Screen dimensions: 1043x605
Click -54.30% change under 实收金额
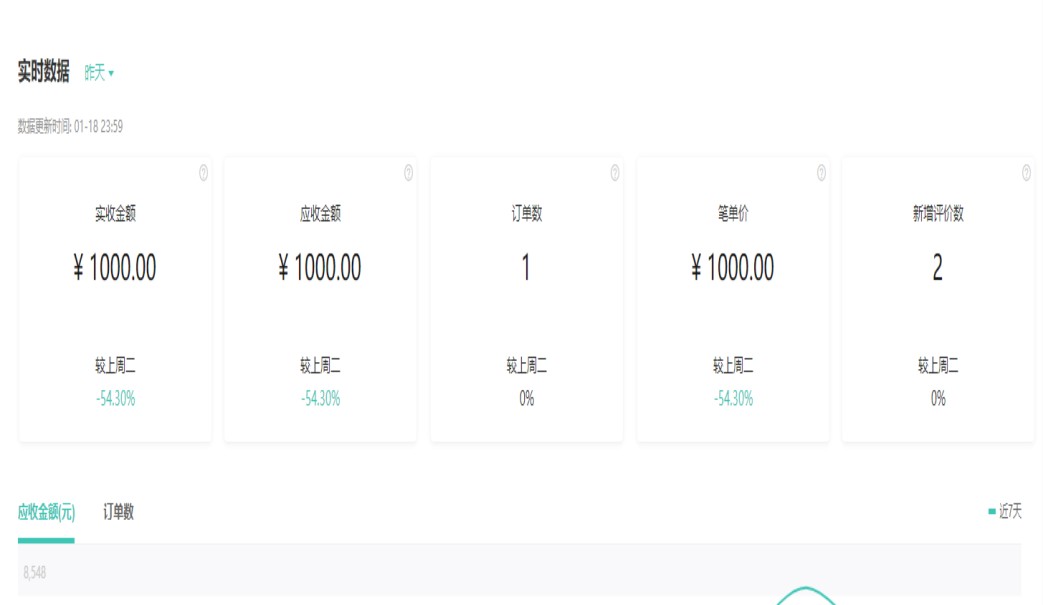pos(115,399)
